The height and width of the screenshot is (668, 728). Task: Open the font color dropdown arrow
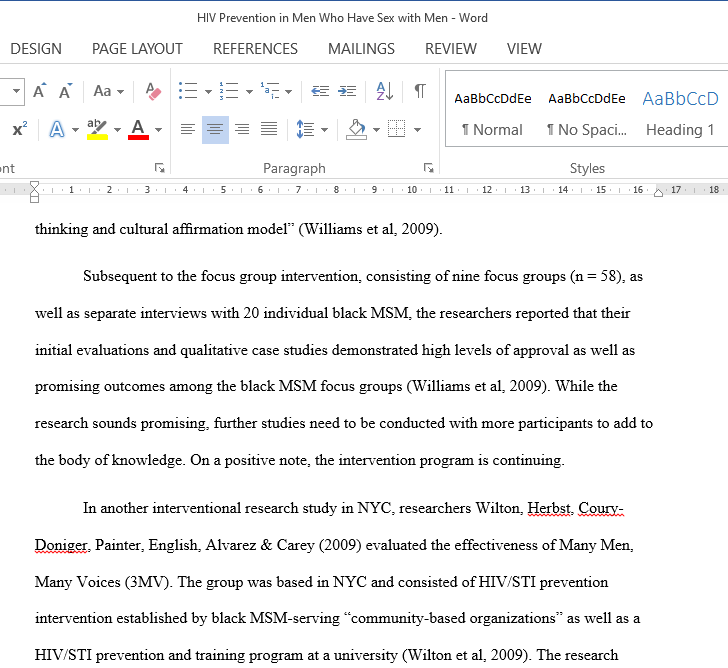[158, 130]
